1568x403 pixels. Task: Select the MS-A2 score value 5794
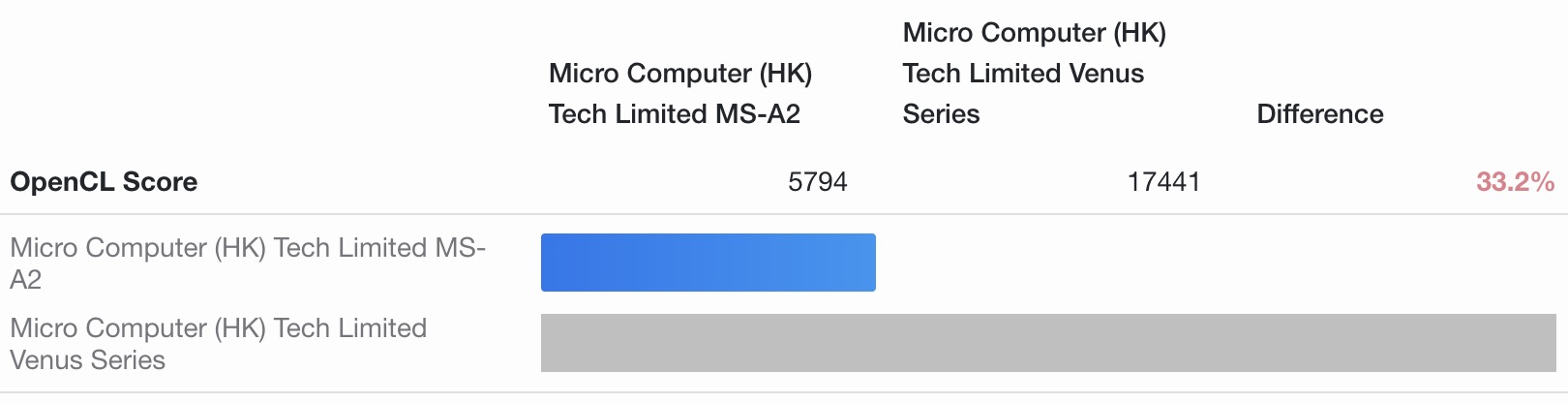[817, 182]
